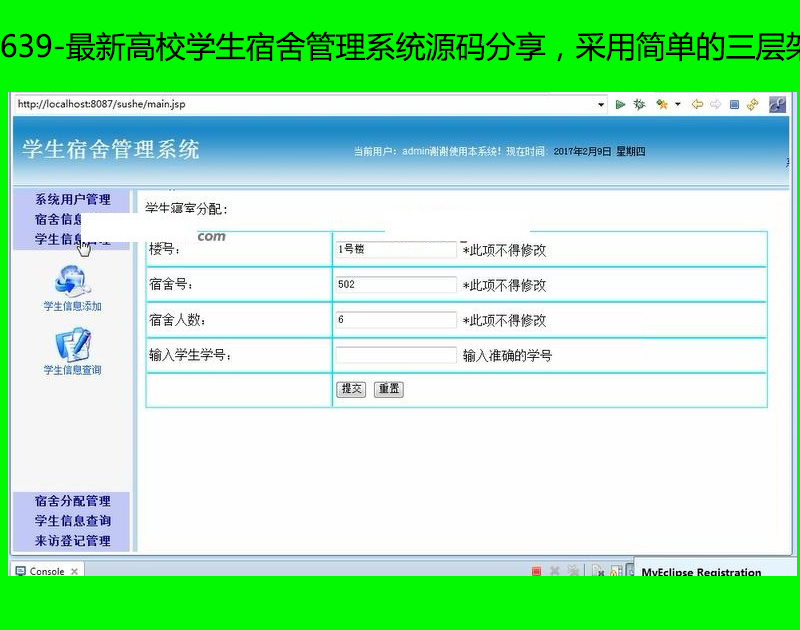
Task: Click the 重置 reset button
Action: (x=389, y=389)
